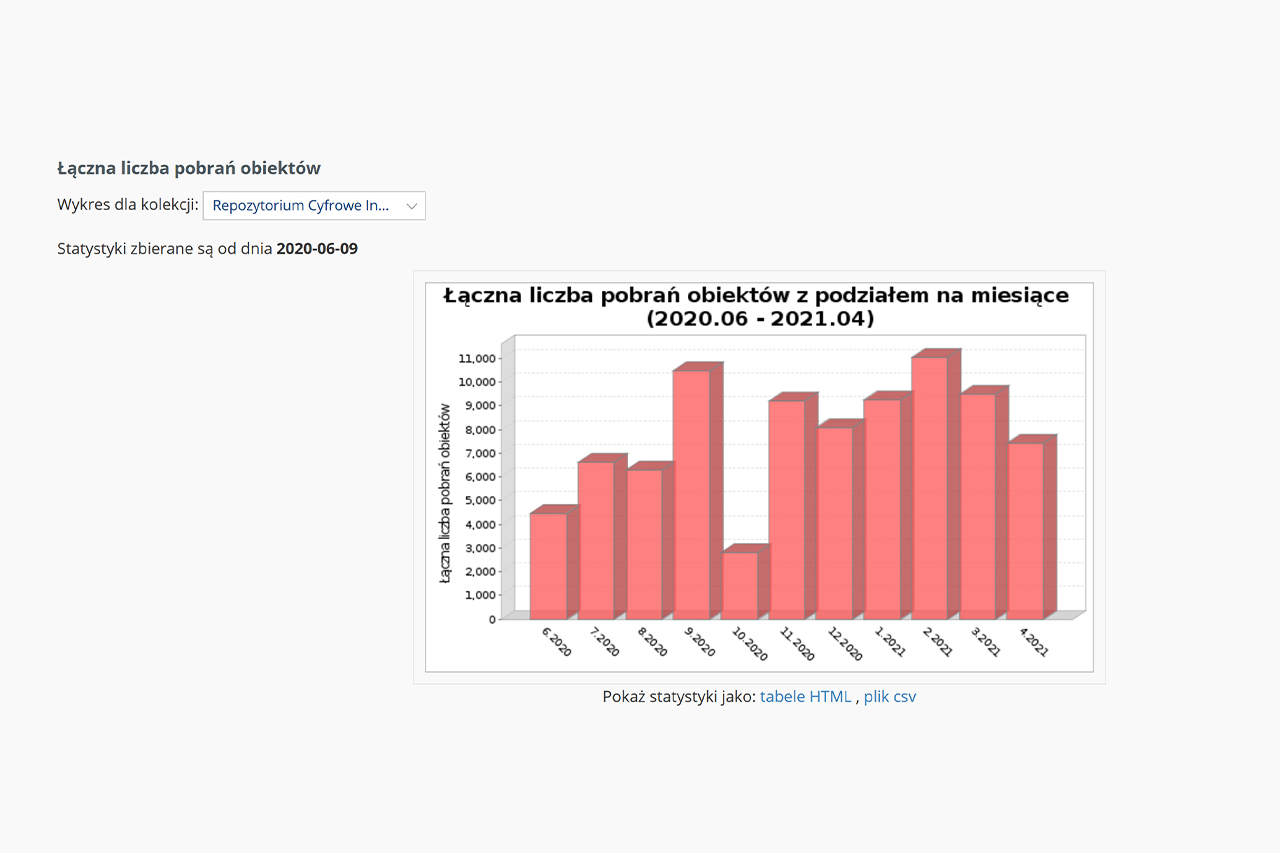Click the tallest bar, 2.2021
This screenshot has width=1280, height=853.
tap(930, 488)
